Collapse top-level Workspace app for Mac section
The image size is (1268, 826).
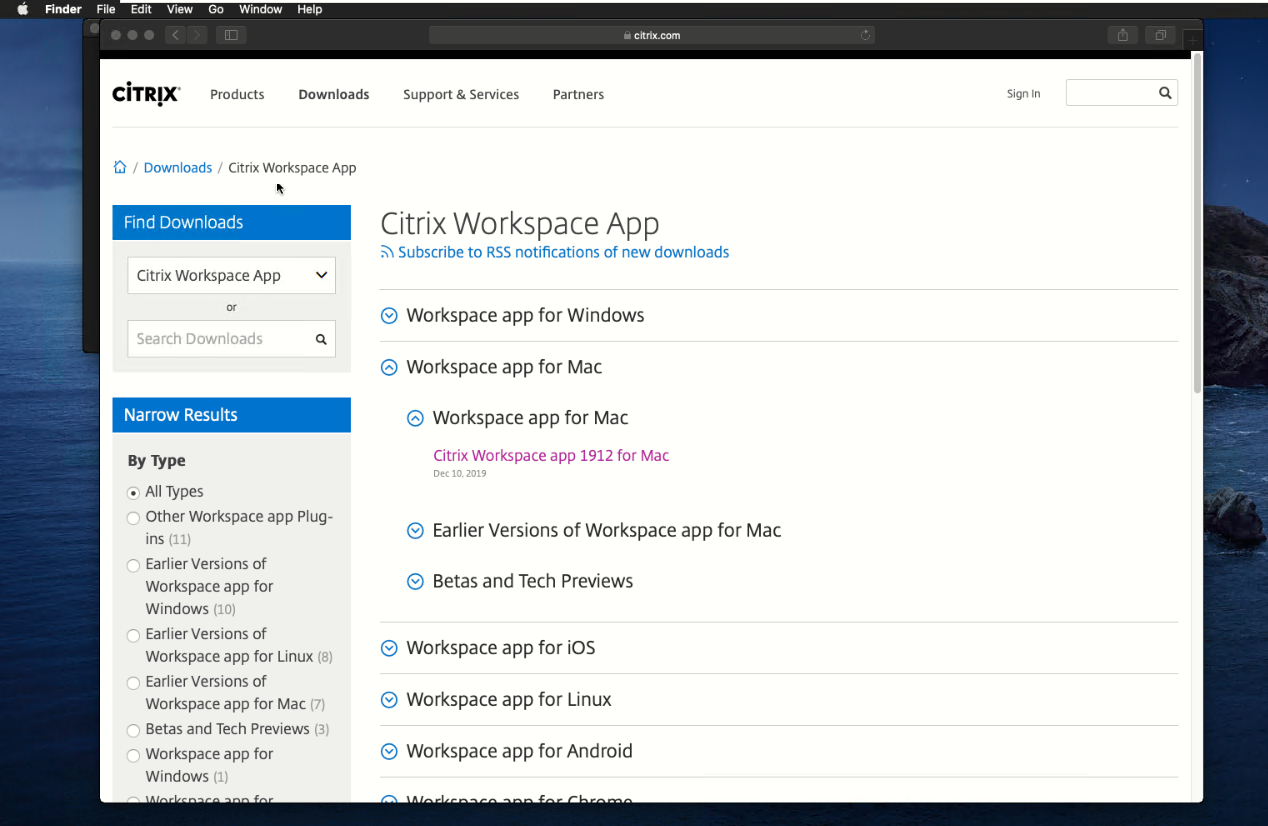click(389, 368)
